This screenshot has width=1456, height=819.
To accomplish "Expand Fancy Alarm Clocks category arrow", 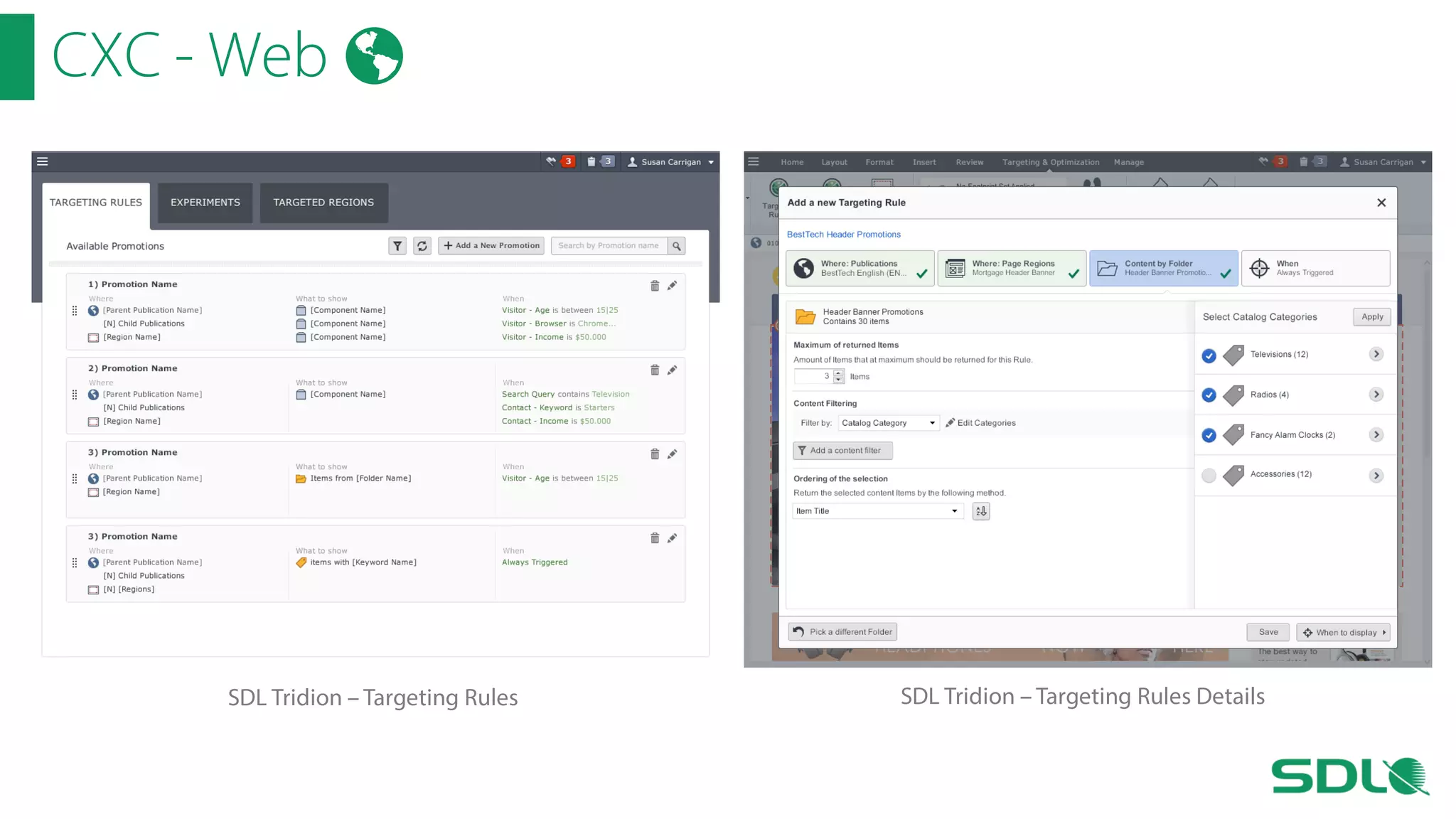I will (x=1376, y=434).
